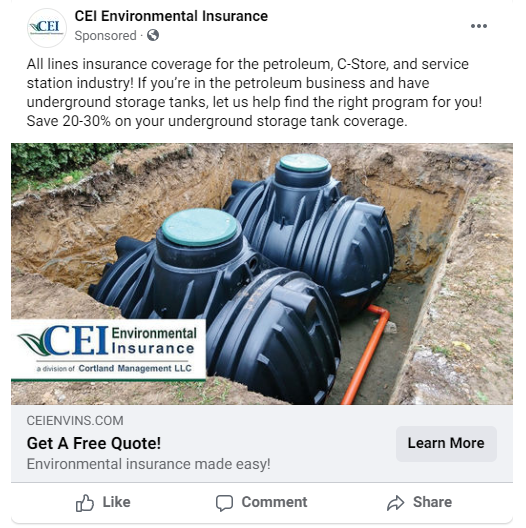This screenshot has height=528, width=526.
Task: Open the underground storage tanks ad photo
Action: [262, 274]
